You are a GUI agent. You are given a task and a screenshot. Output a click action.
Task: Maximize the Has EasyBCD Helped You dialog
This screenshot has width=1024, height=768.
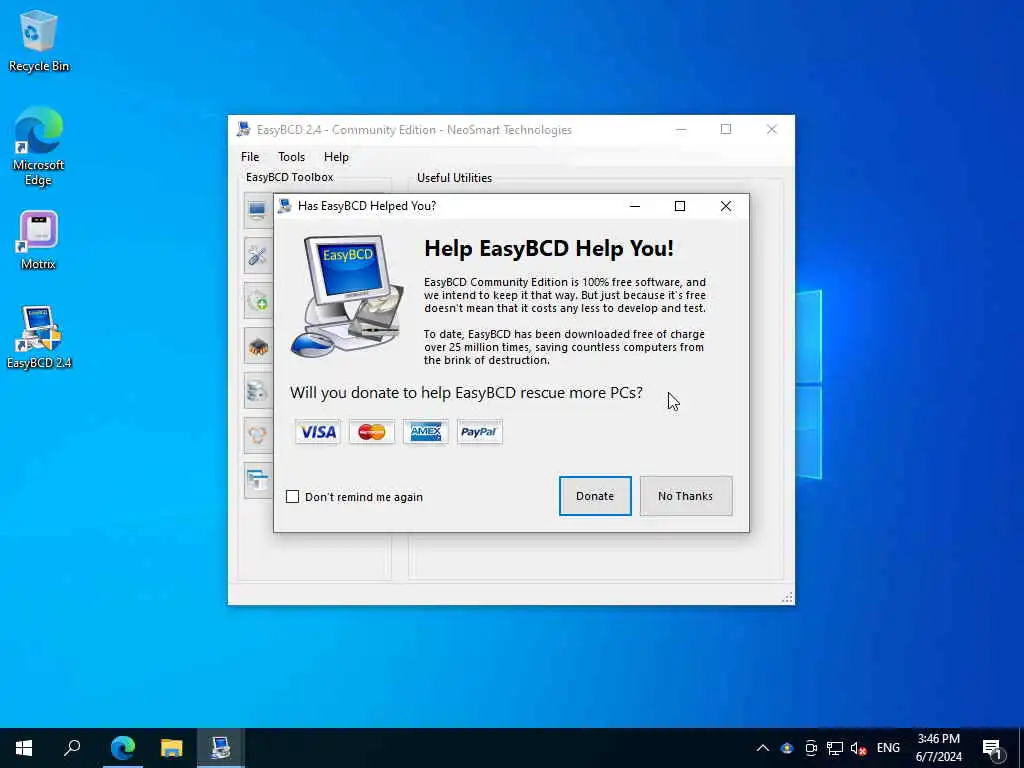pyautogui.click(x=680, y=206)
